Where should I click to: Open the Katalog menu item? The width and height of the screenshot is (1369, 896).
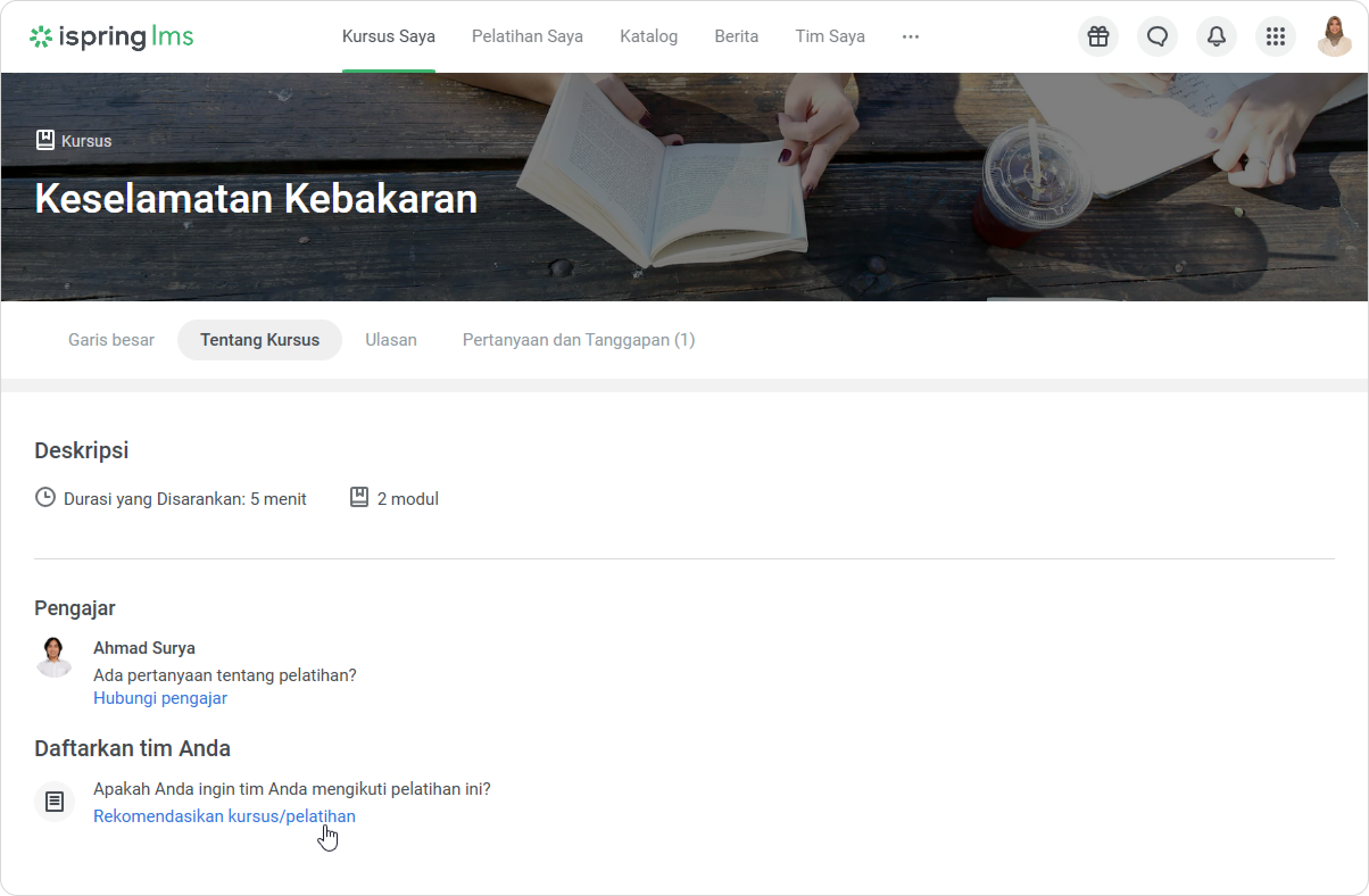pos(648,37)
